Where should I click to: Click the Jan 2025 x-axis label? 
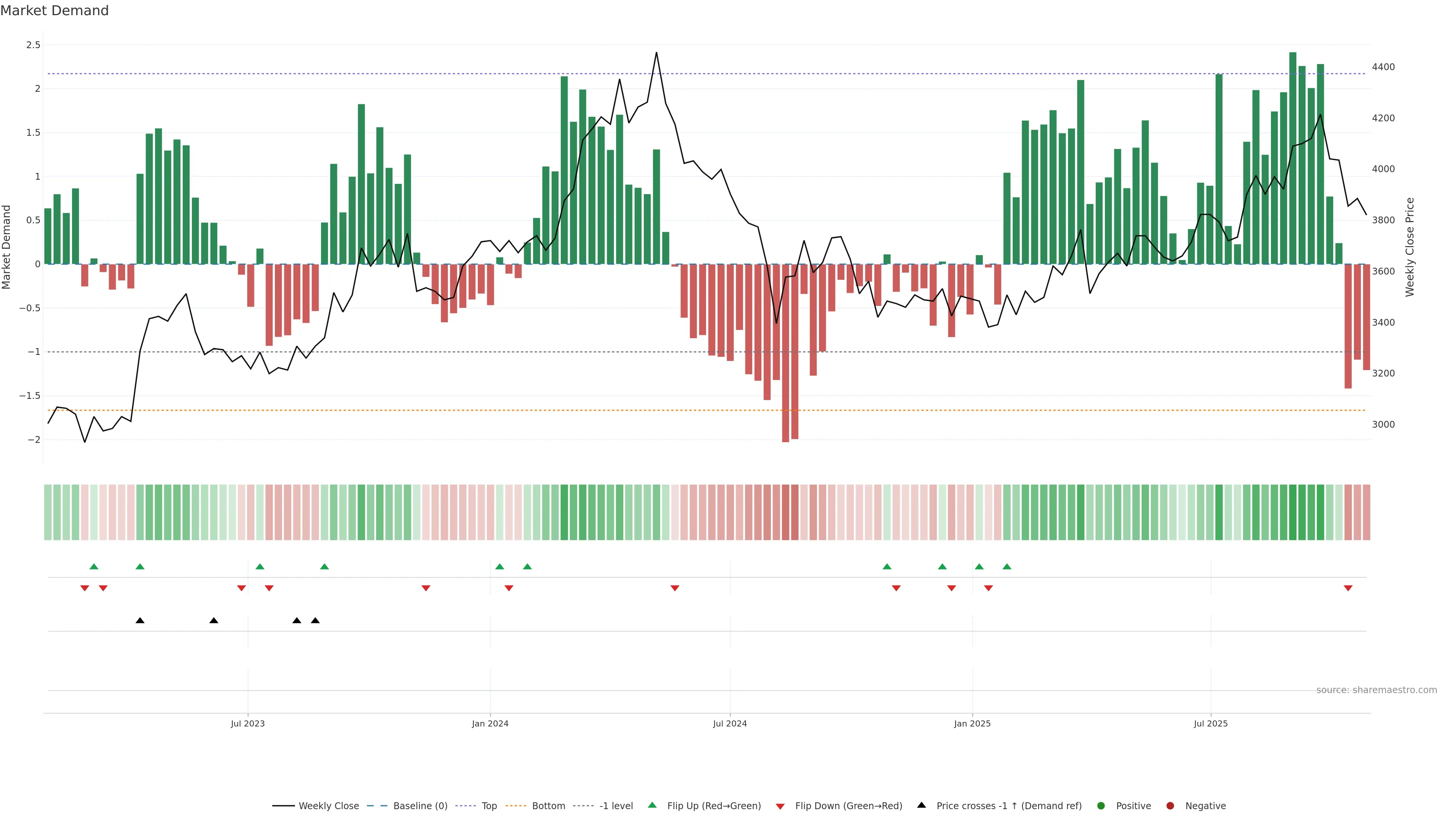972,724
